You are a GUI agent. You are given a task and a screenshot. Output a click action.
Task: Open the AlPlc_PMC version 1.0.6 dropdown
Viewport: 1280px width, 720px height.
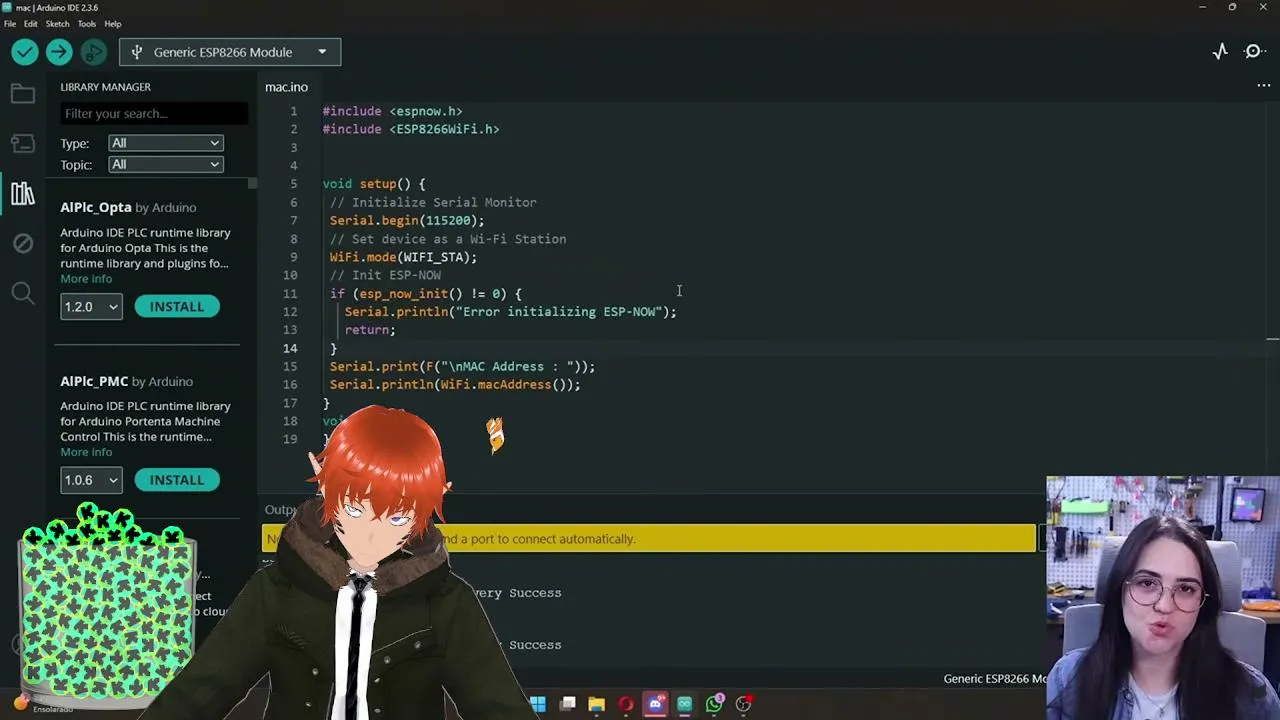(91, 480)
